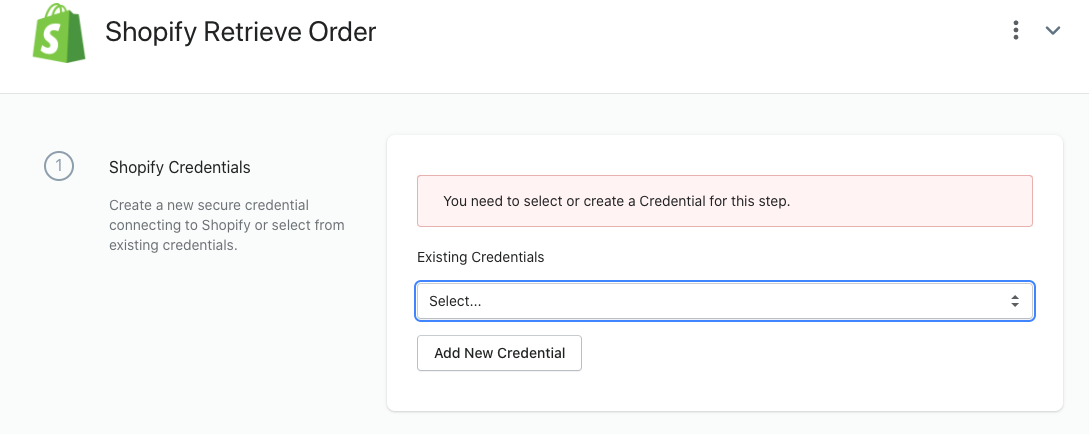Click the Existing Credentials field label

(x=481, y=257)
